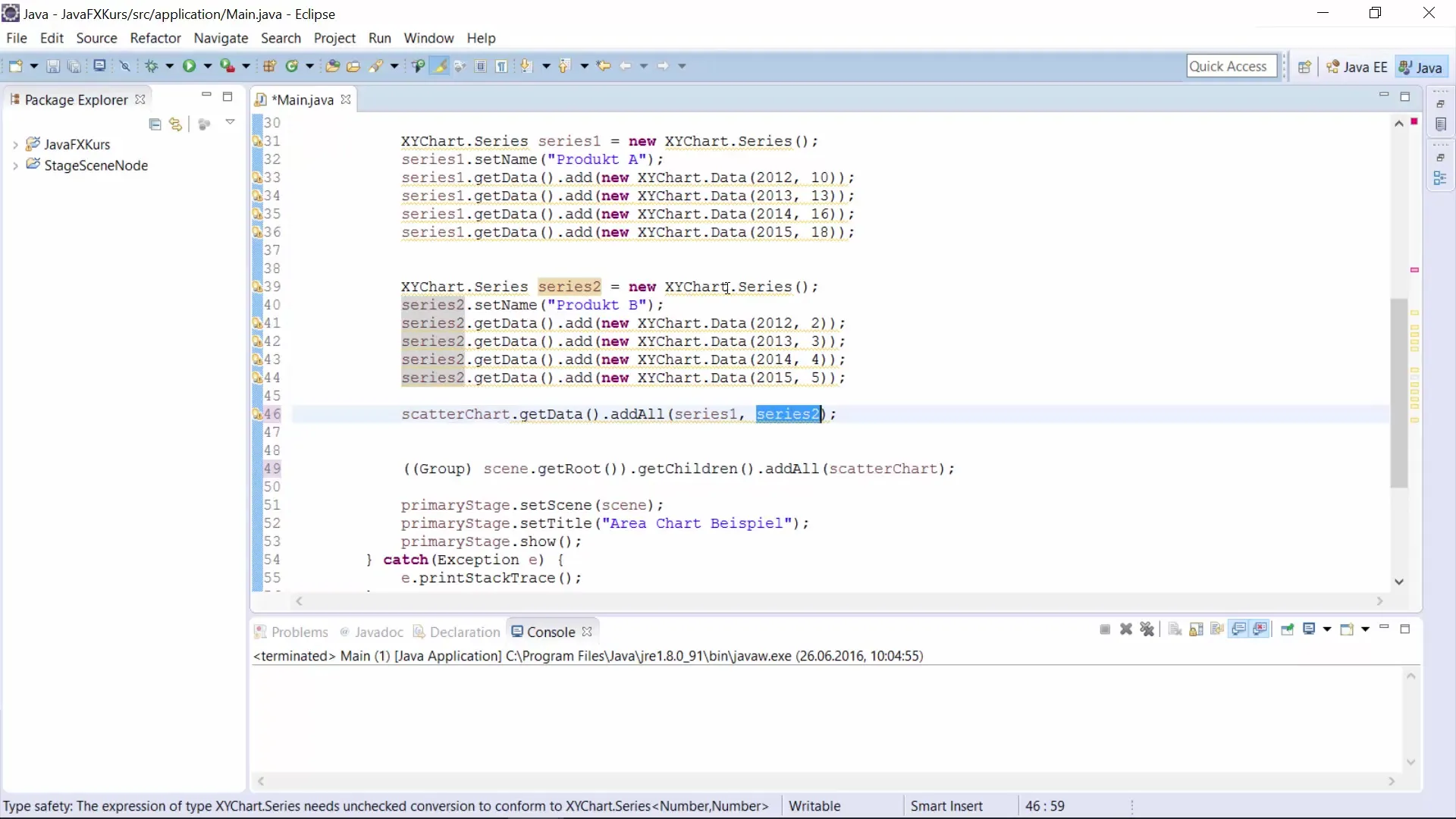Toggle Link with Editor in Package Explorer
Screen dimensions: 1456x819
tap(176, 124)
